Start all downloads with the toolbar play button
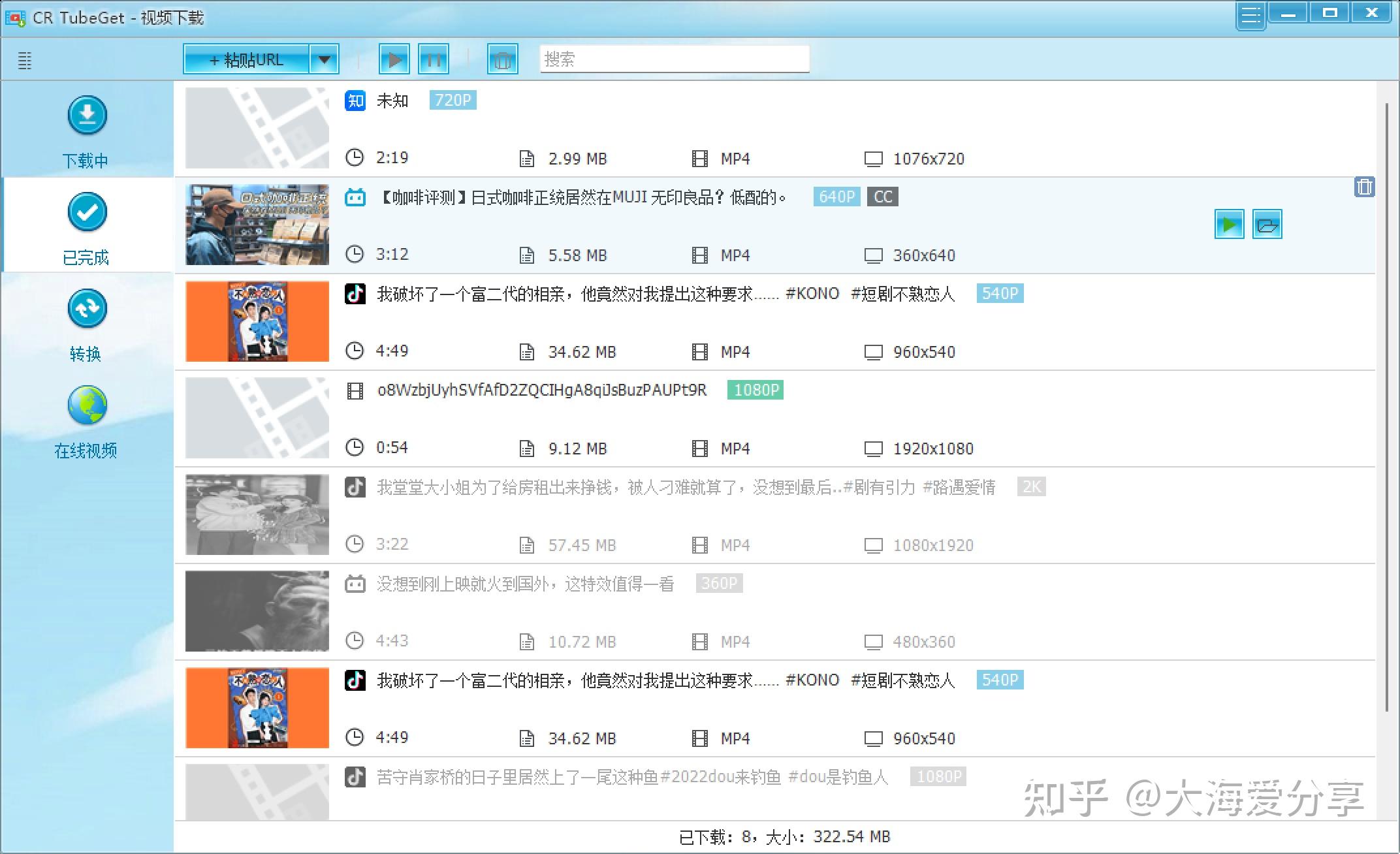1400x854 pixels. coord(394,60)
